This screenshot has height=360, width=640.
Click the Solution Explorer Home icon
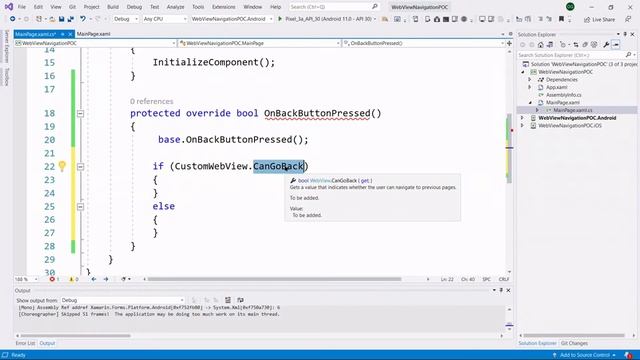pos(541,44)
